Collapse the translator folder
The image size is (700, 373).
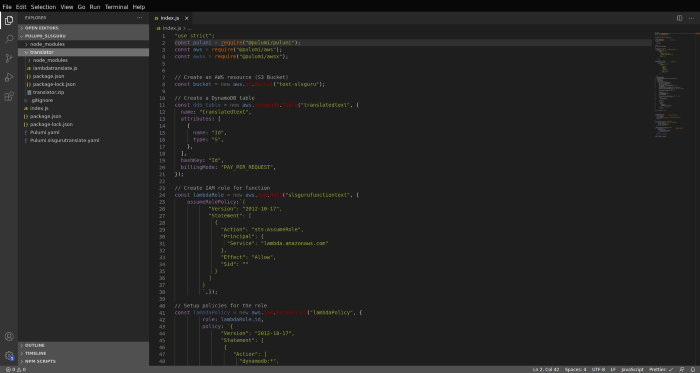click(83, 52)
